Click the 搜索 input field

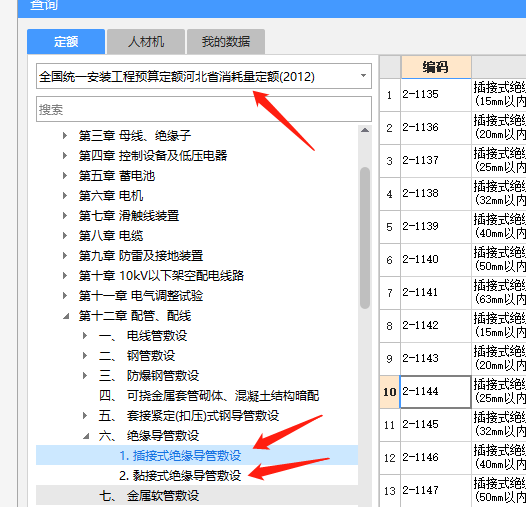(204, 109)
